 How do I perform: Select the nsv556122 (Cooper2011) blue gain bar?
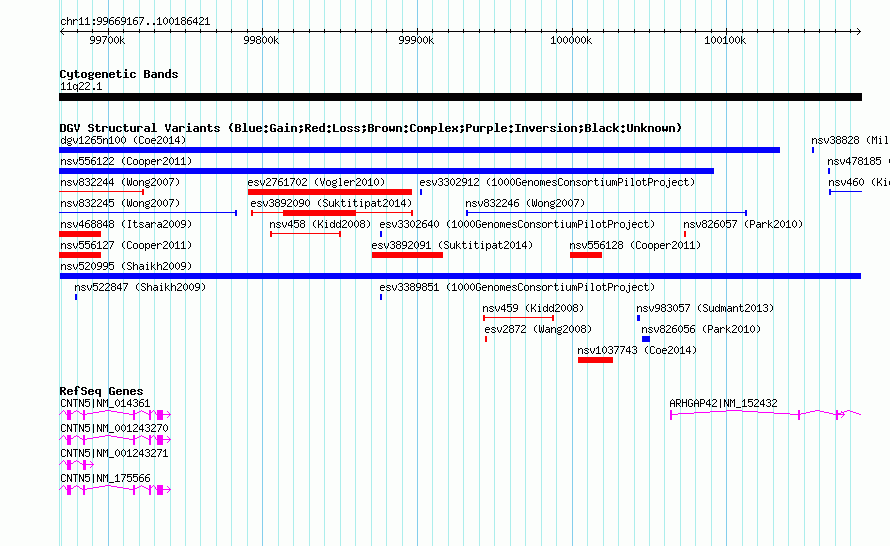(x=387, y=171)
